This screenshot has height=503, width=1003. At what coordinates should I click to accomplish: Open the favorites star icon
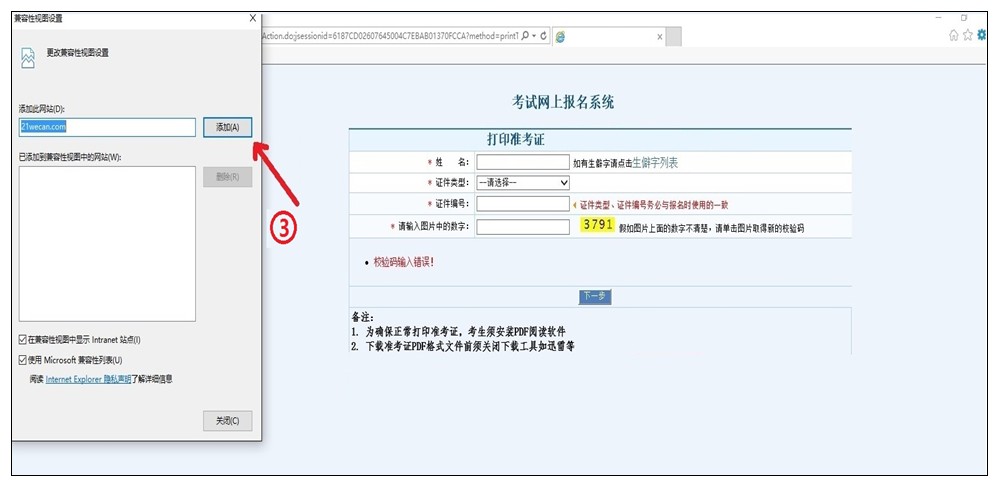[967, 35]
